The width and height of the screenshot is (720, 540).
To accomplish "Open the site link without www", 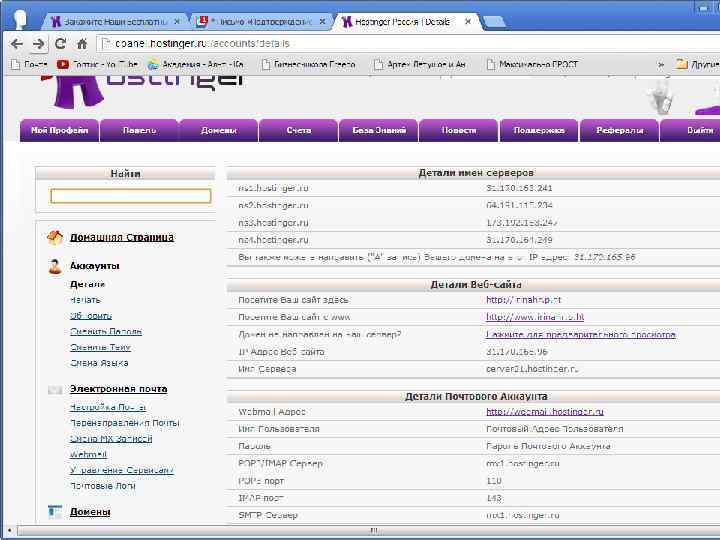I will pos(523,300).
